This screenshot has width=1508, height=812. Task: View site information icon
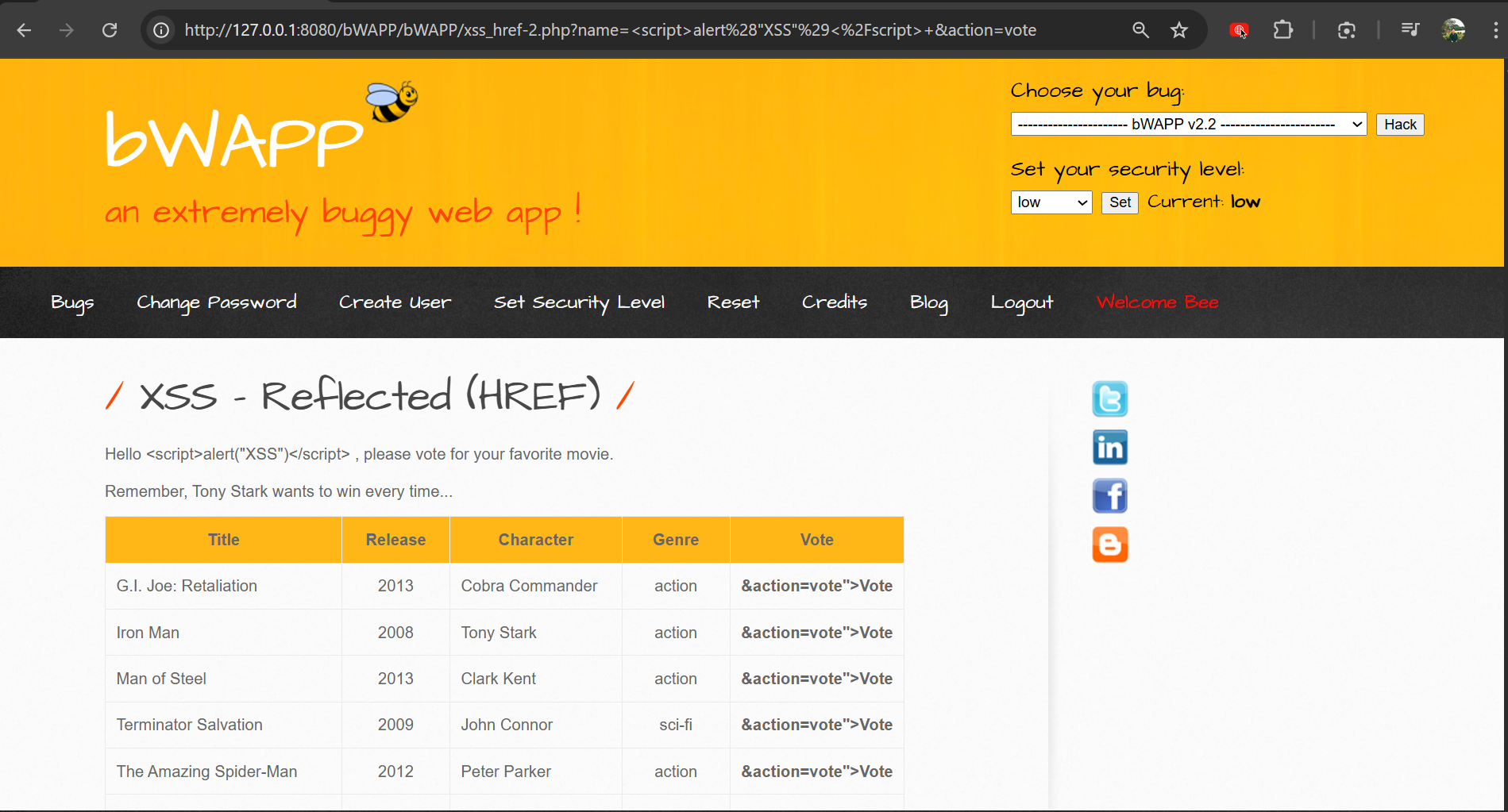(x=161, y=30)
